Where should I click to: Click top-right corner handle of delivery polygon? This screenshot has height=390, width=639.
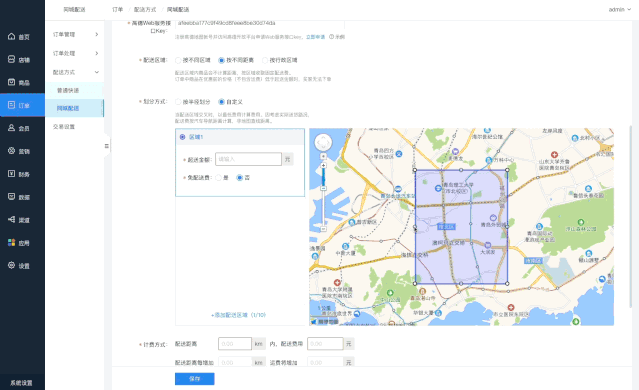pos(507,170)
